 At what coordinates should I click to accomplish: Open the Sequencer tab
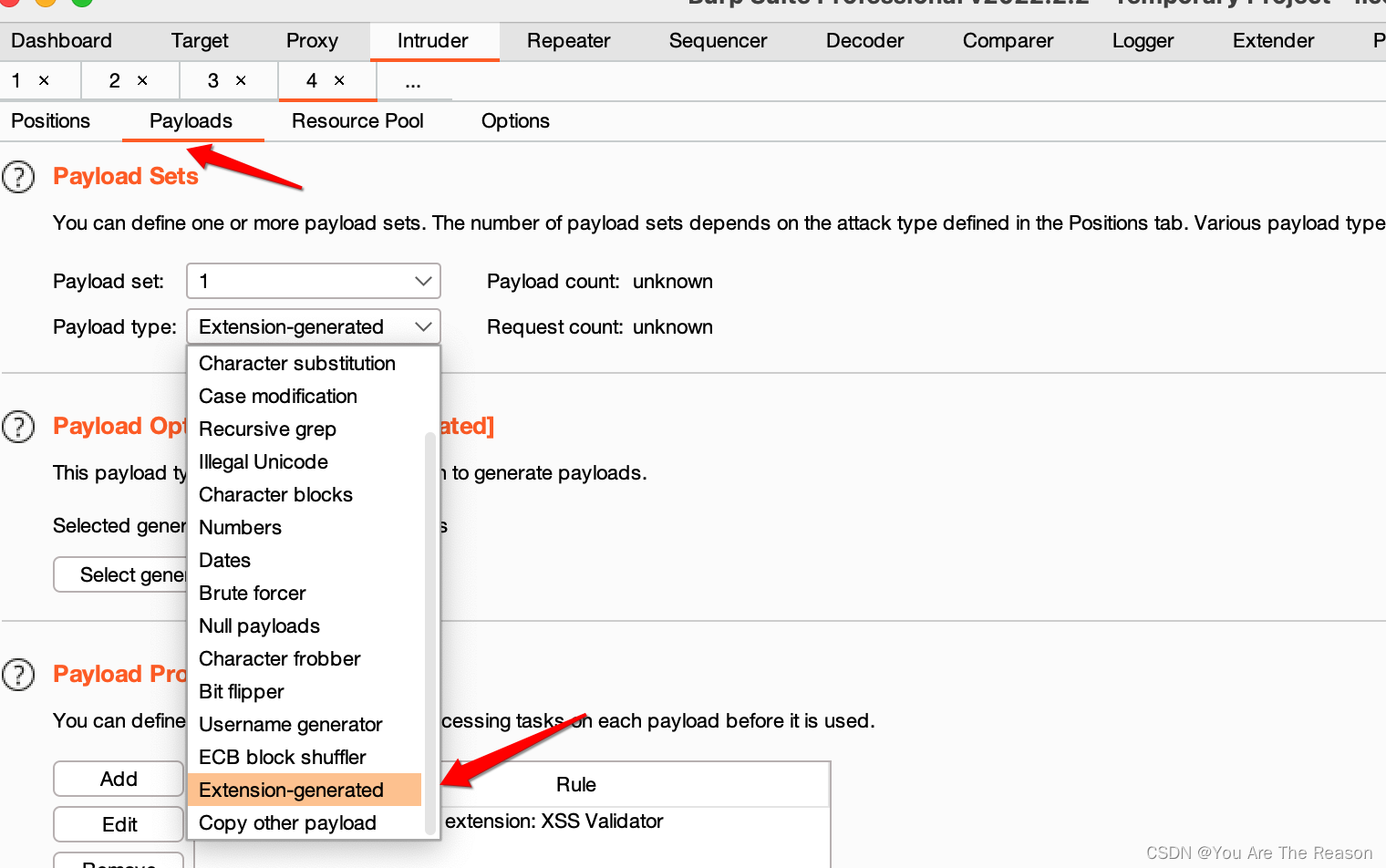click(719, 41)
